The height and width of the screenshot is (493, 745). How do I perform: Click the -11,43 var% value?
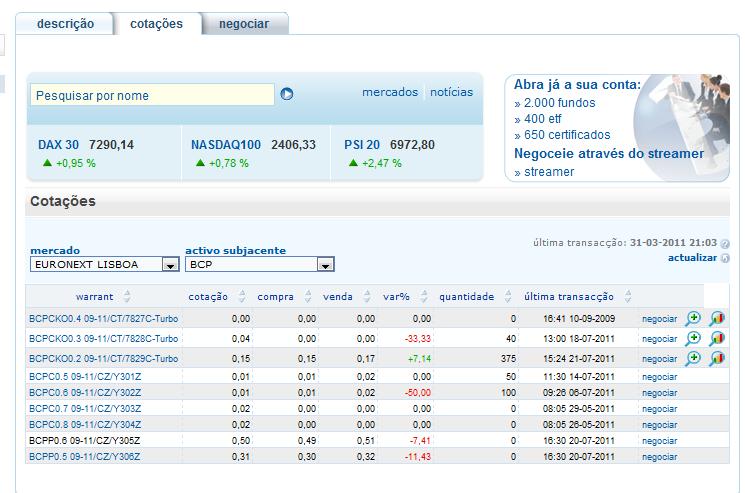(418, 457)
